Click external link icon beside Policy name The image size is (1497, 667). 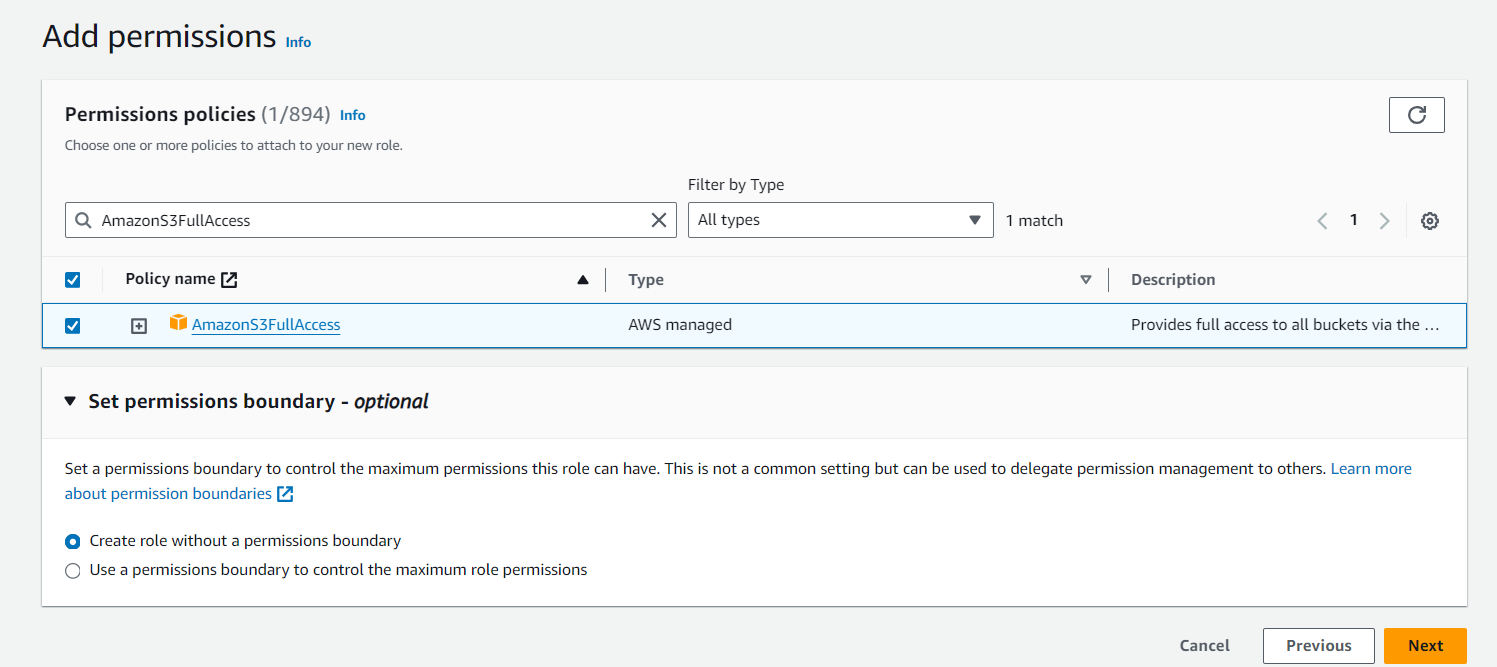(229, 280)
